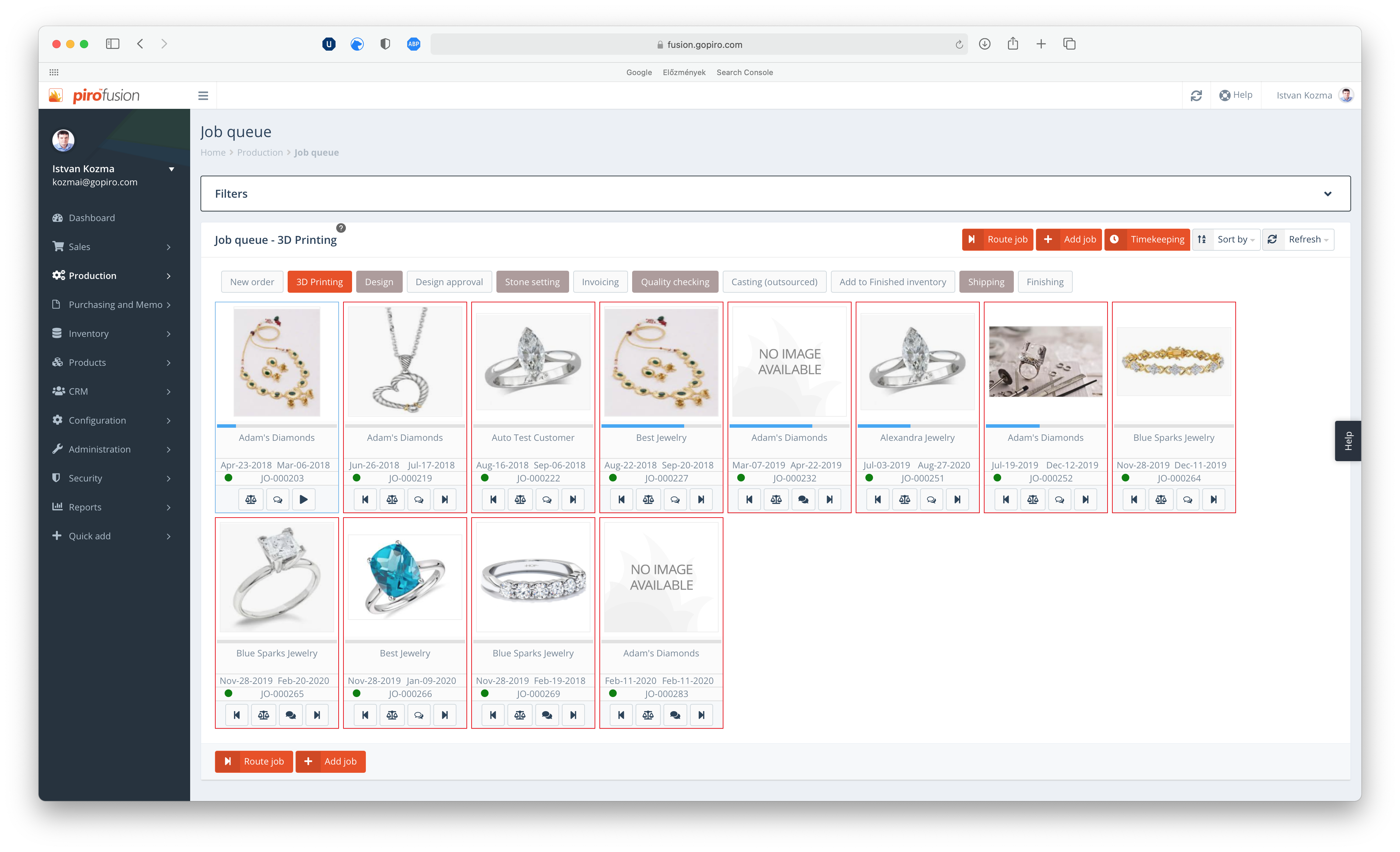Enable the Invoicing stage filter
1400x852 pixels.
600,282
